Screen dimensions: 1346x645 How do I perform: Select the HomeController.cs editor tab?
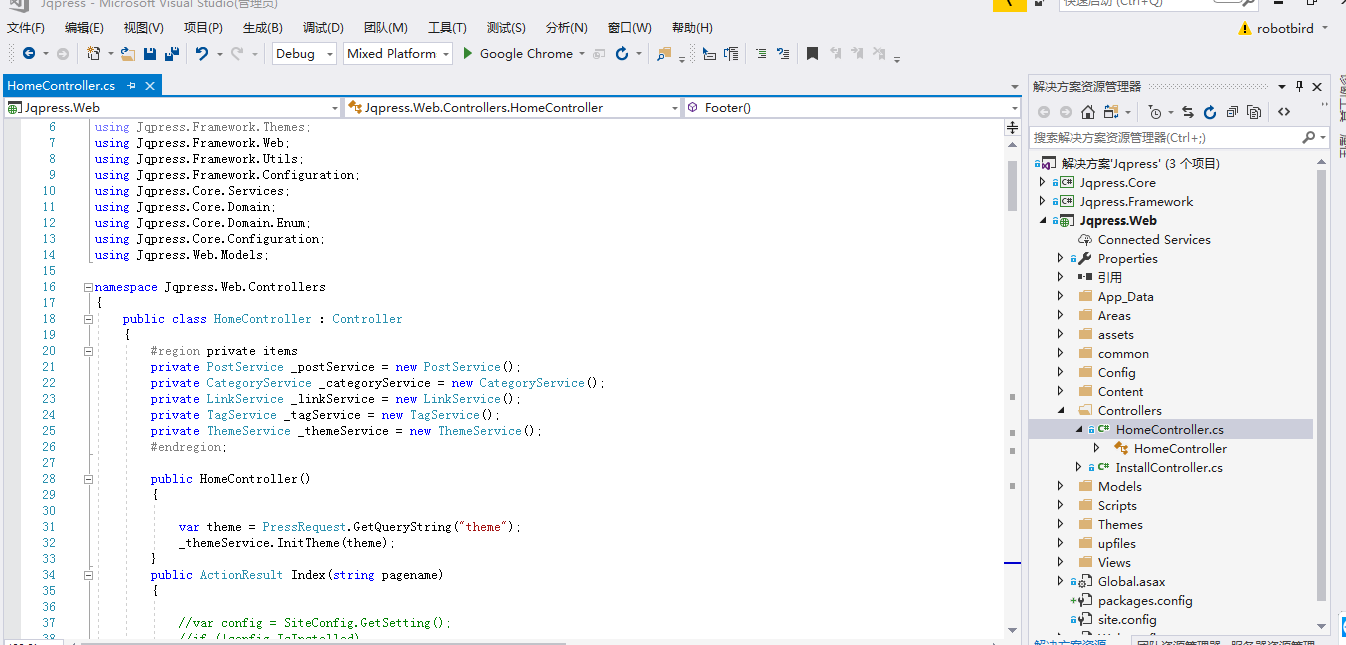coord(61,86)
